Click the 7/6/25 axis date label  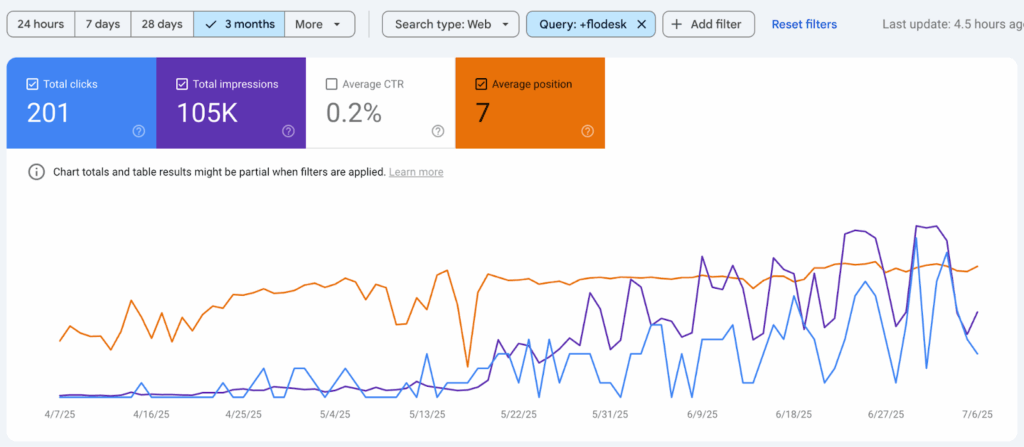click(977, 414)
